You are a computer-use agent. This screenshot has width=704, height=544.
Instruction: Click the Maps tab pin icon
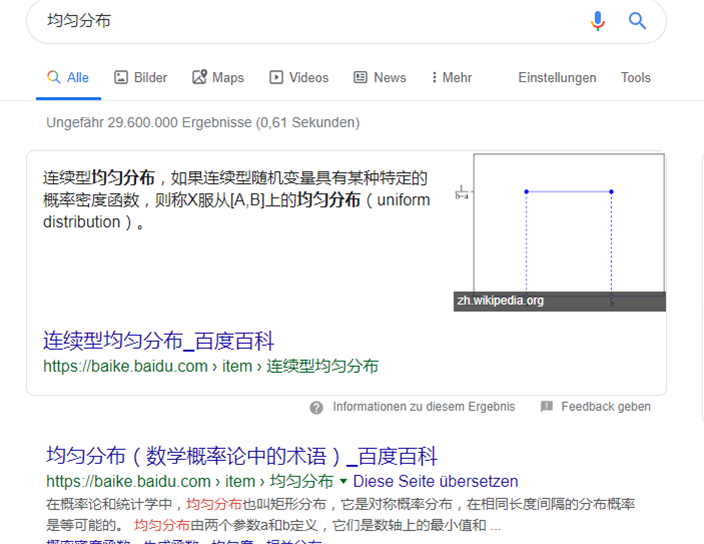(x=200, y=77)
